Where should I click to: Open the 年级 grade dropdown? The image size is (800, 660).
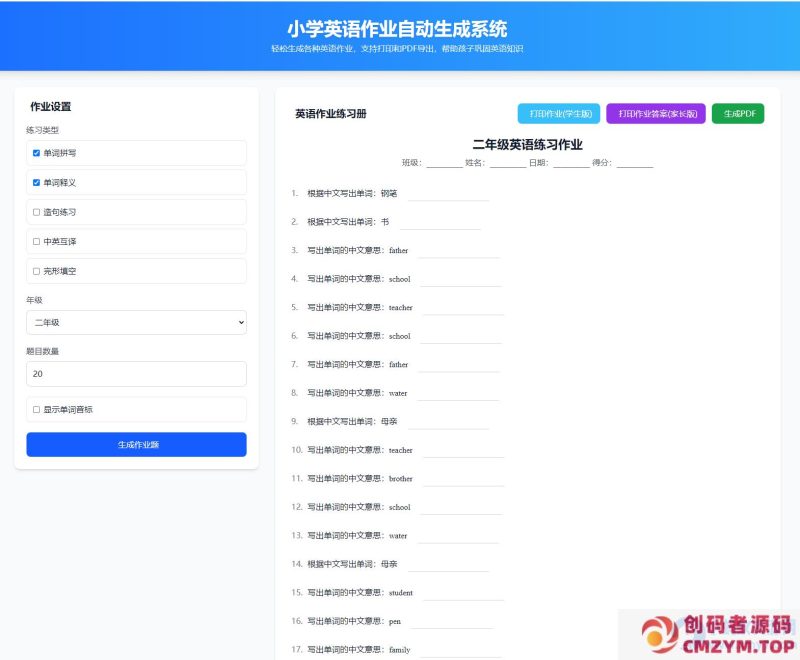(136, 322)
